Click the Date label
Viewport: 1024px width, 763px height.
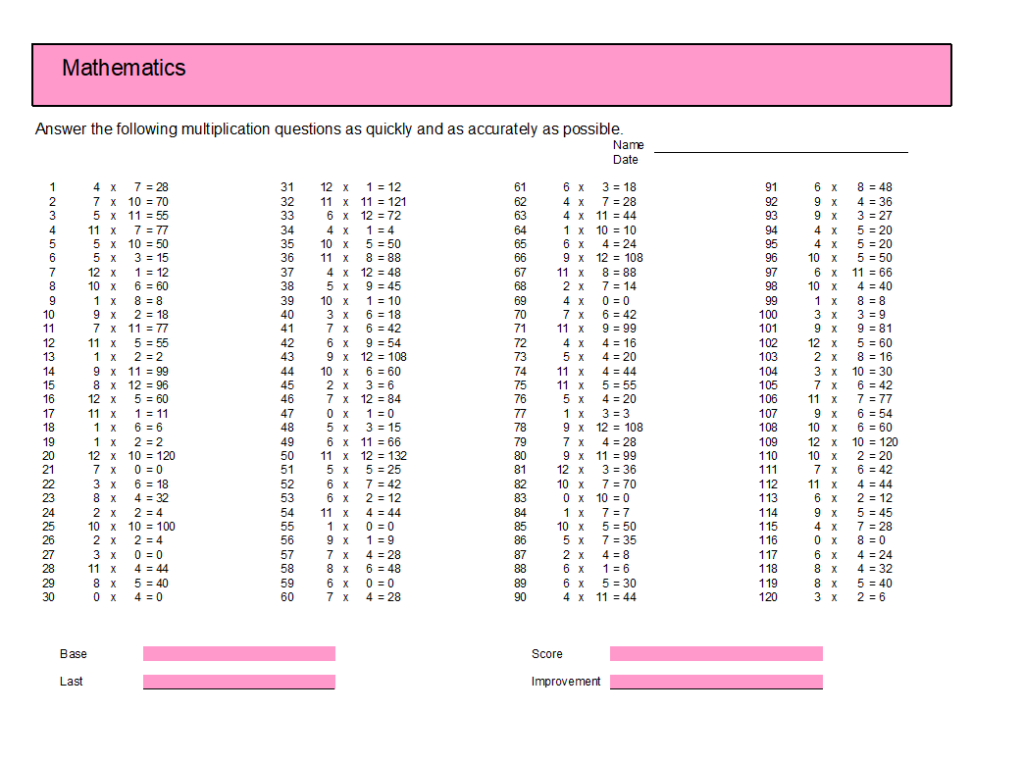625,160
